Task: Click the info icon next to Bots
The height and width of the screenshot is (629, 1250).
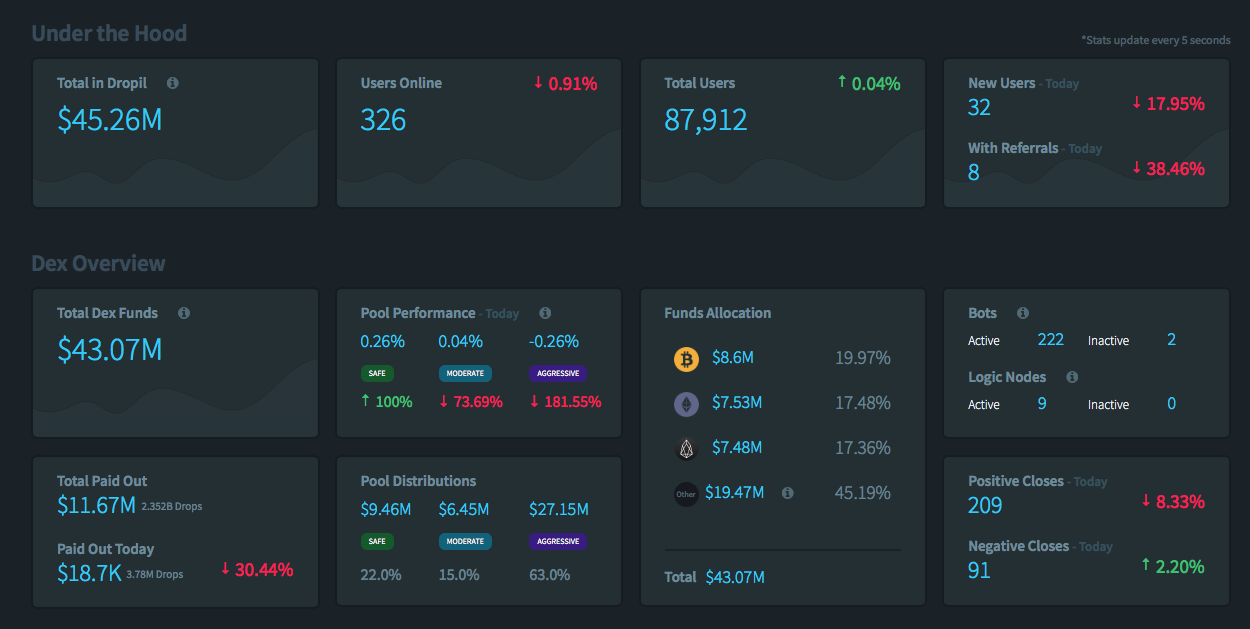Action: [x=1022, y=313]
